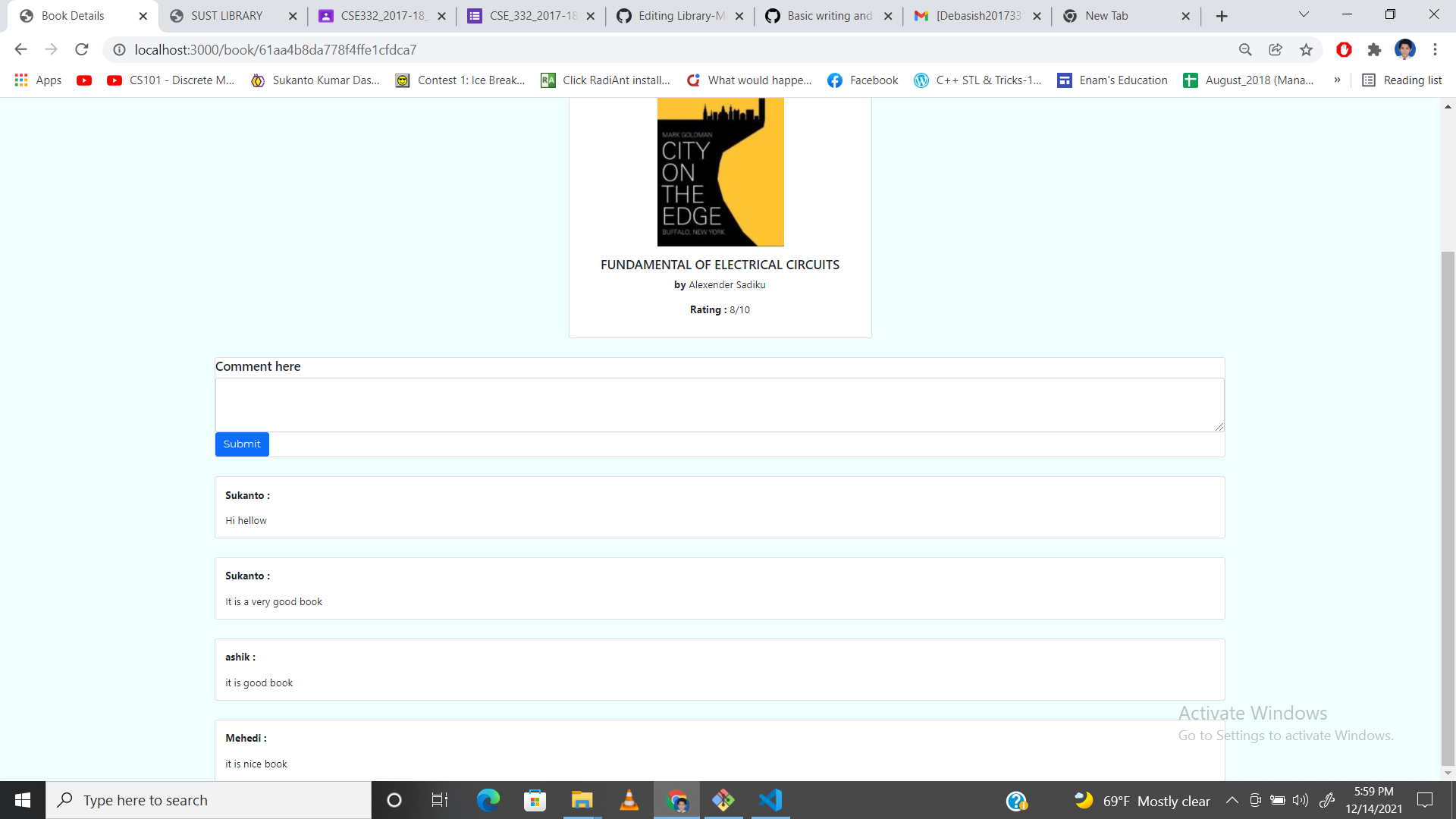Switch to Editing Library GitHub tab

[680, 15]
